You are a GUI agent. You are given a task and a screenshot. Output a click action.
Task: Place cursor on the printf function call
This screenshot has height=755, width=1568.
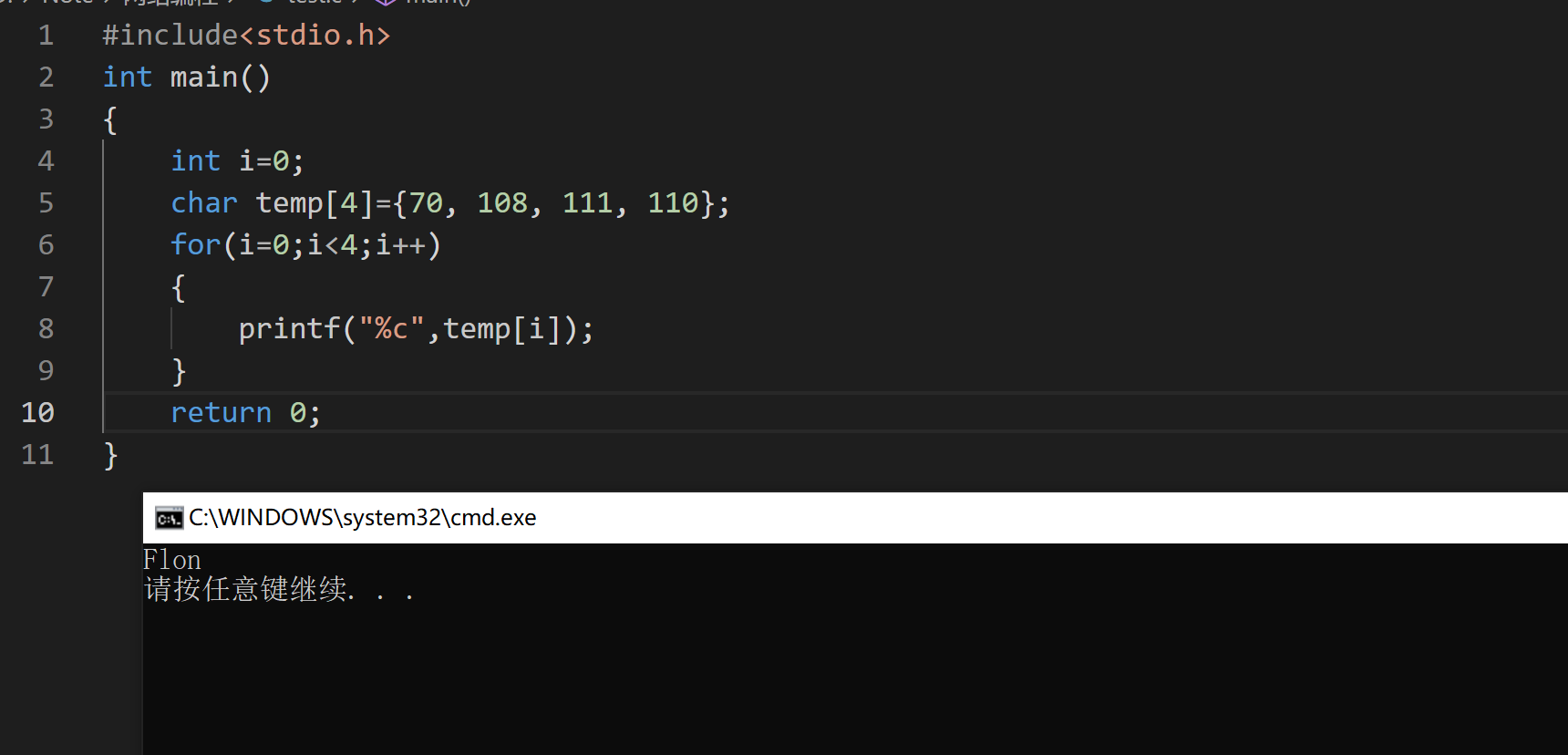click(289, 328)
